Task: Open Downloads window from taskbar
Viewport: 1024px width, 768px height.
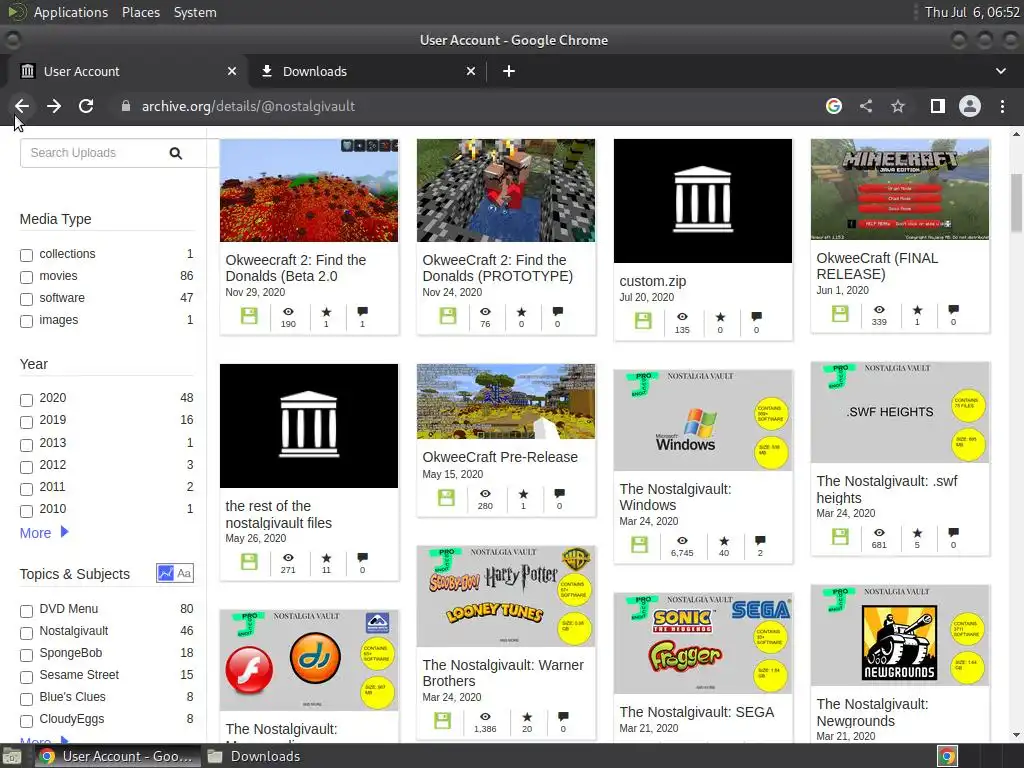Action: pos(255,756)
